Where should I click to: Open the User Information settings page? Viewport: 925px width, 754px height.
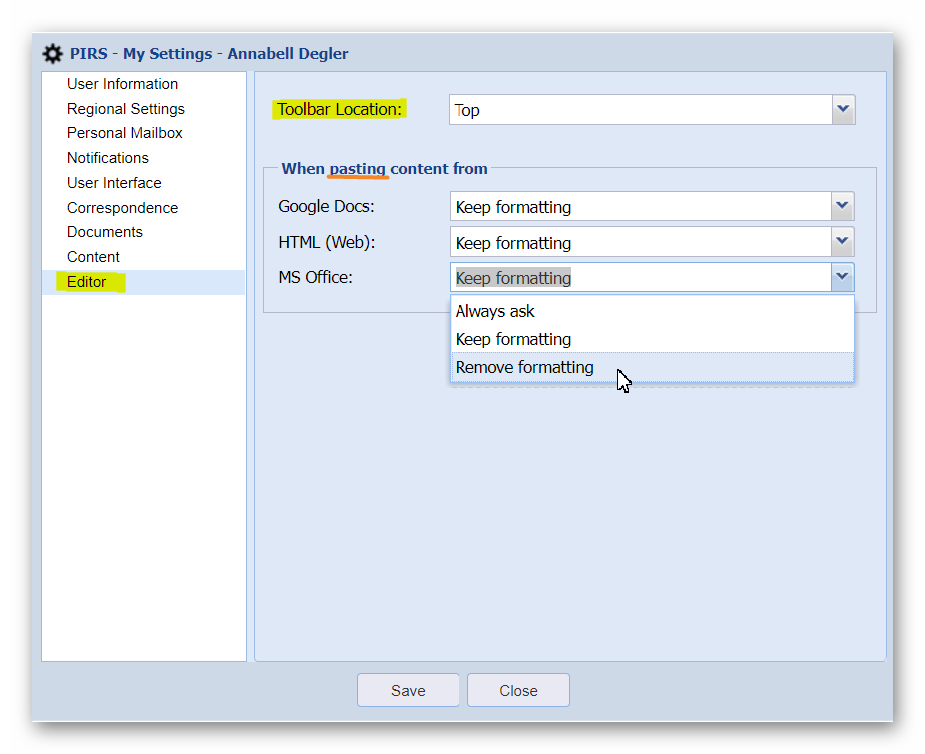click(x=122, y=84)
